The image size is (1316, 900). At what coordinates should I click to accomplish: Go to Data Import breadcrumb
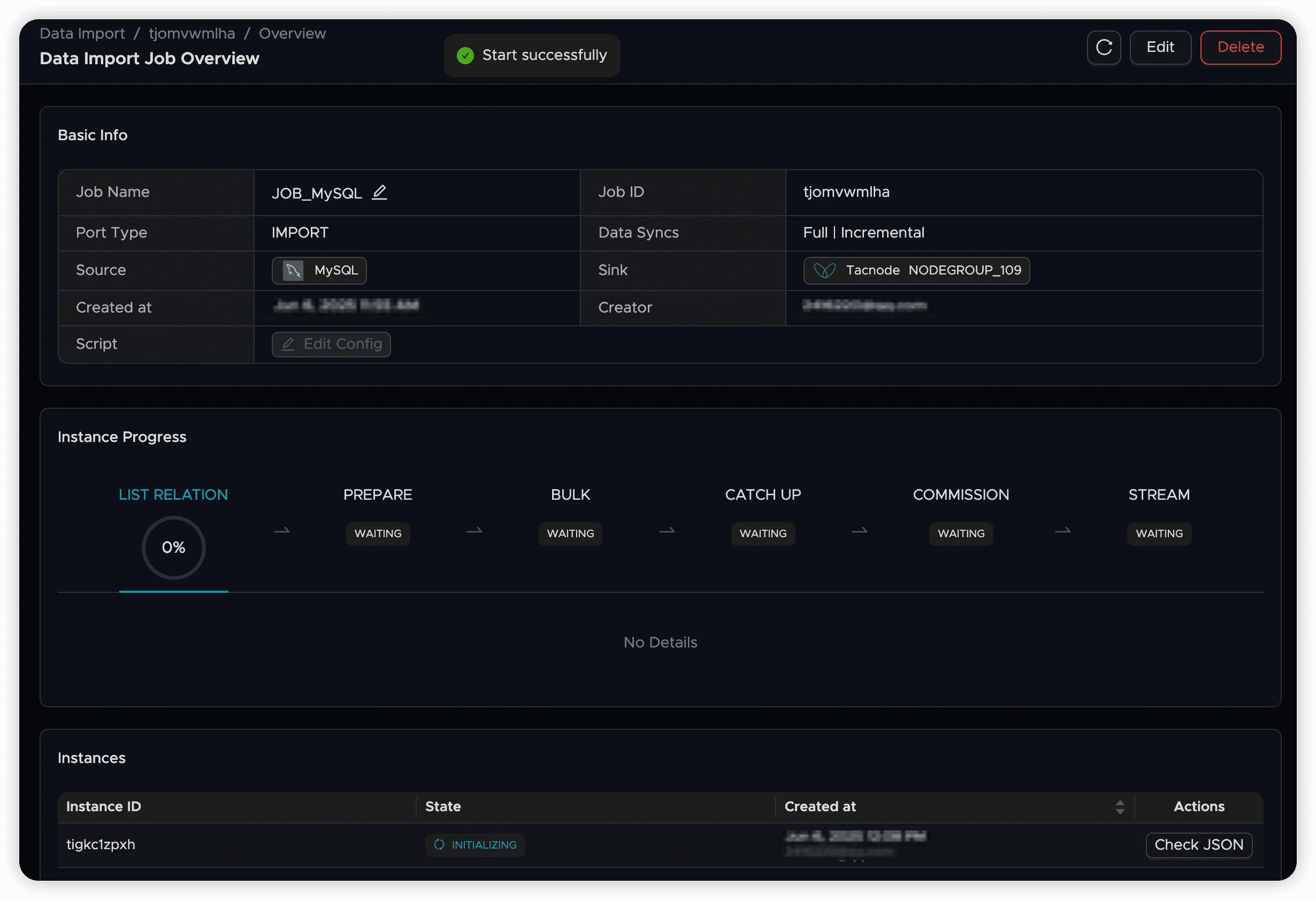point(82,33)
